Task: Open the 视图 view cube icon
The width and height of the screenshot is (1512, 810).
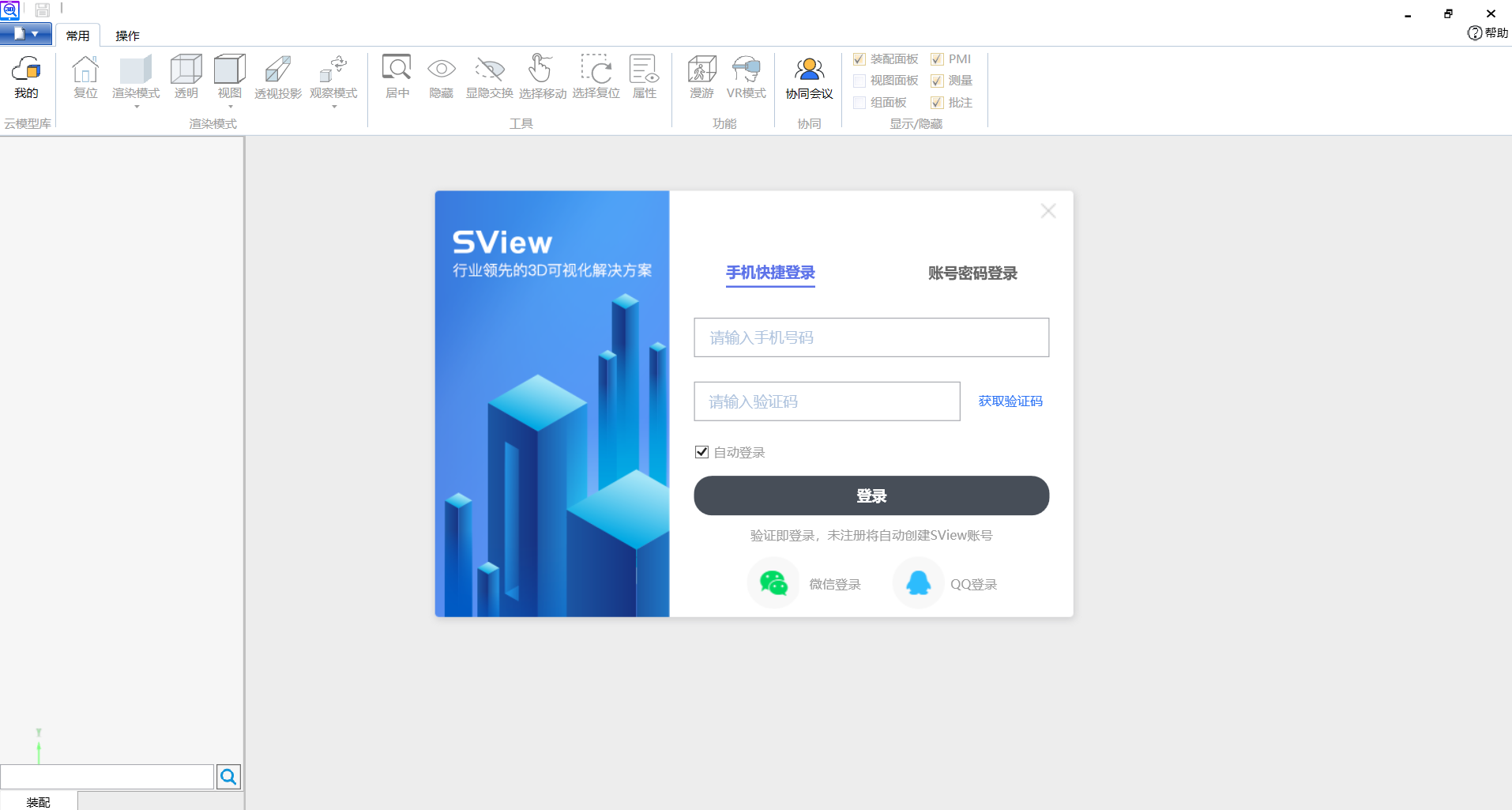Action: 230,70
